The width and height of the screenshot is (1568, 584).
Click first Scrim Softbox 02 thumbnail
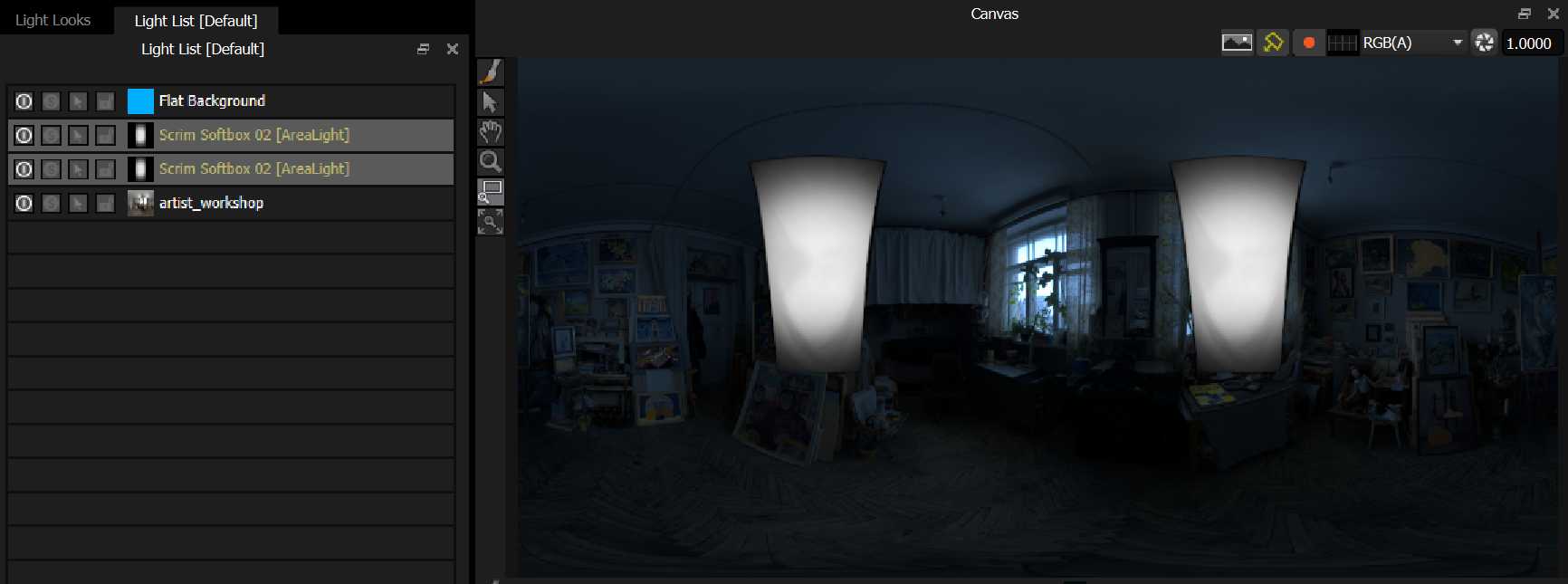pos(140,135)
